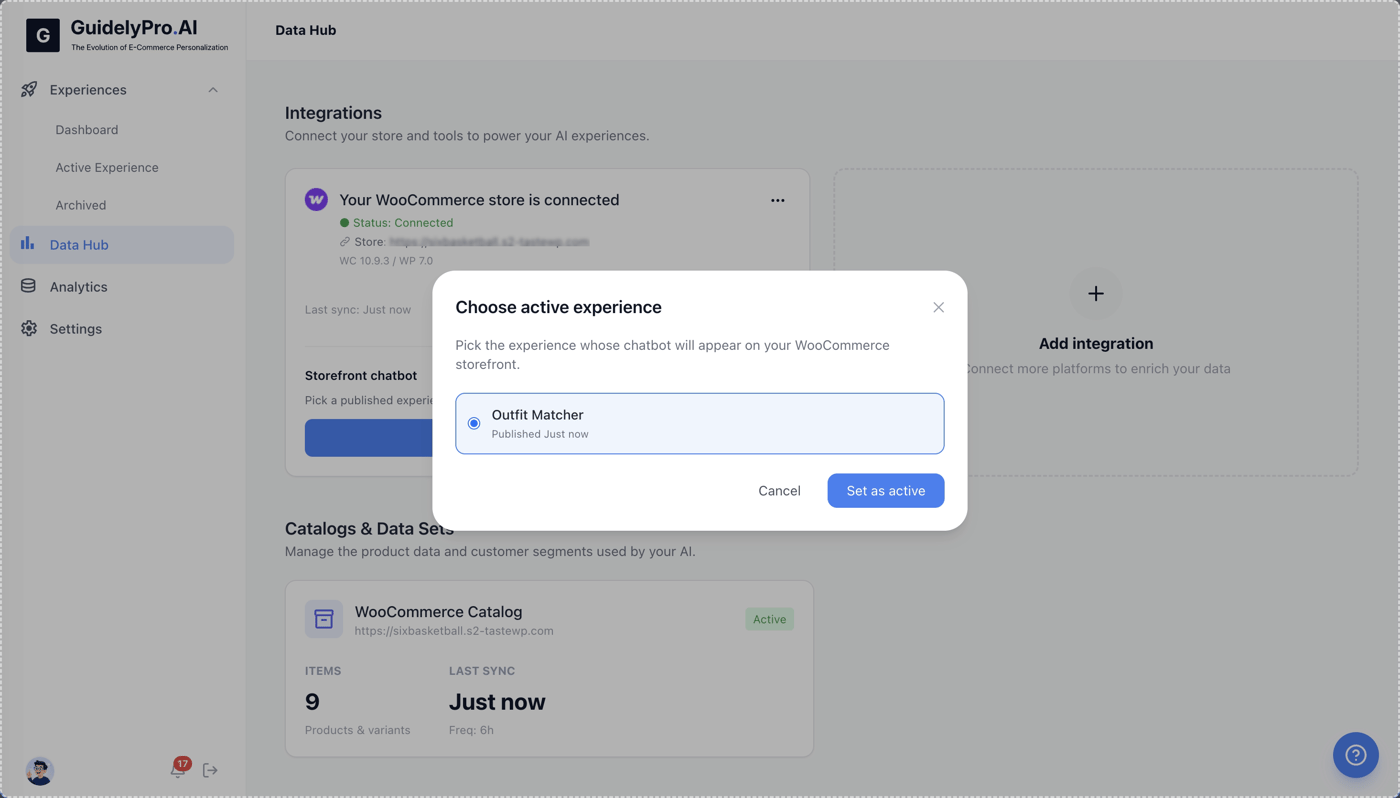Cancel the active experience dialog

point(779,491)
